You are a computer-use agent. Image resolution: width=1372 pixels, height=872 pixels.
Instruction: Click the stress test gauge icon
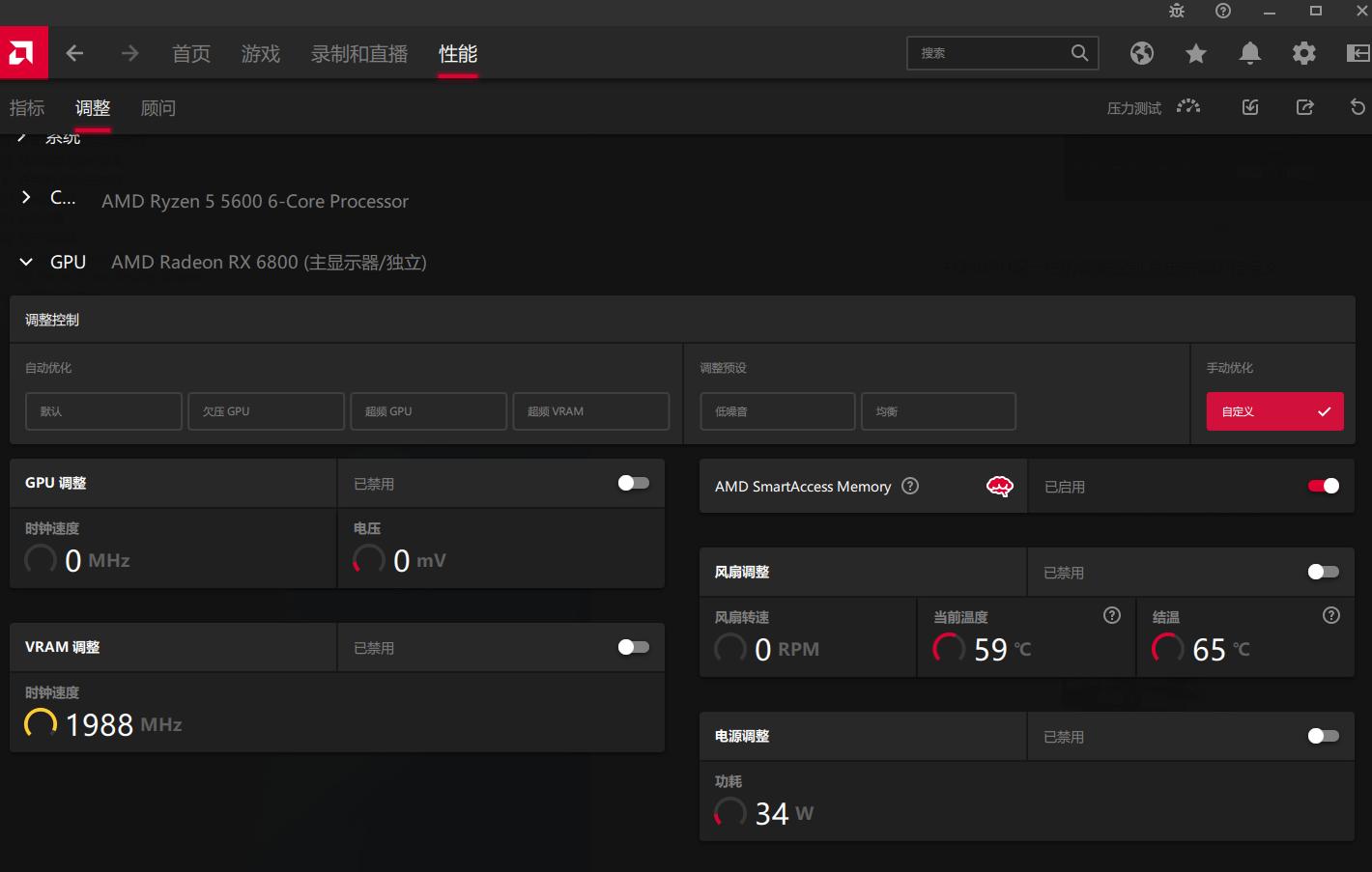tap(1188, 106)
